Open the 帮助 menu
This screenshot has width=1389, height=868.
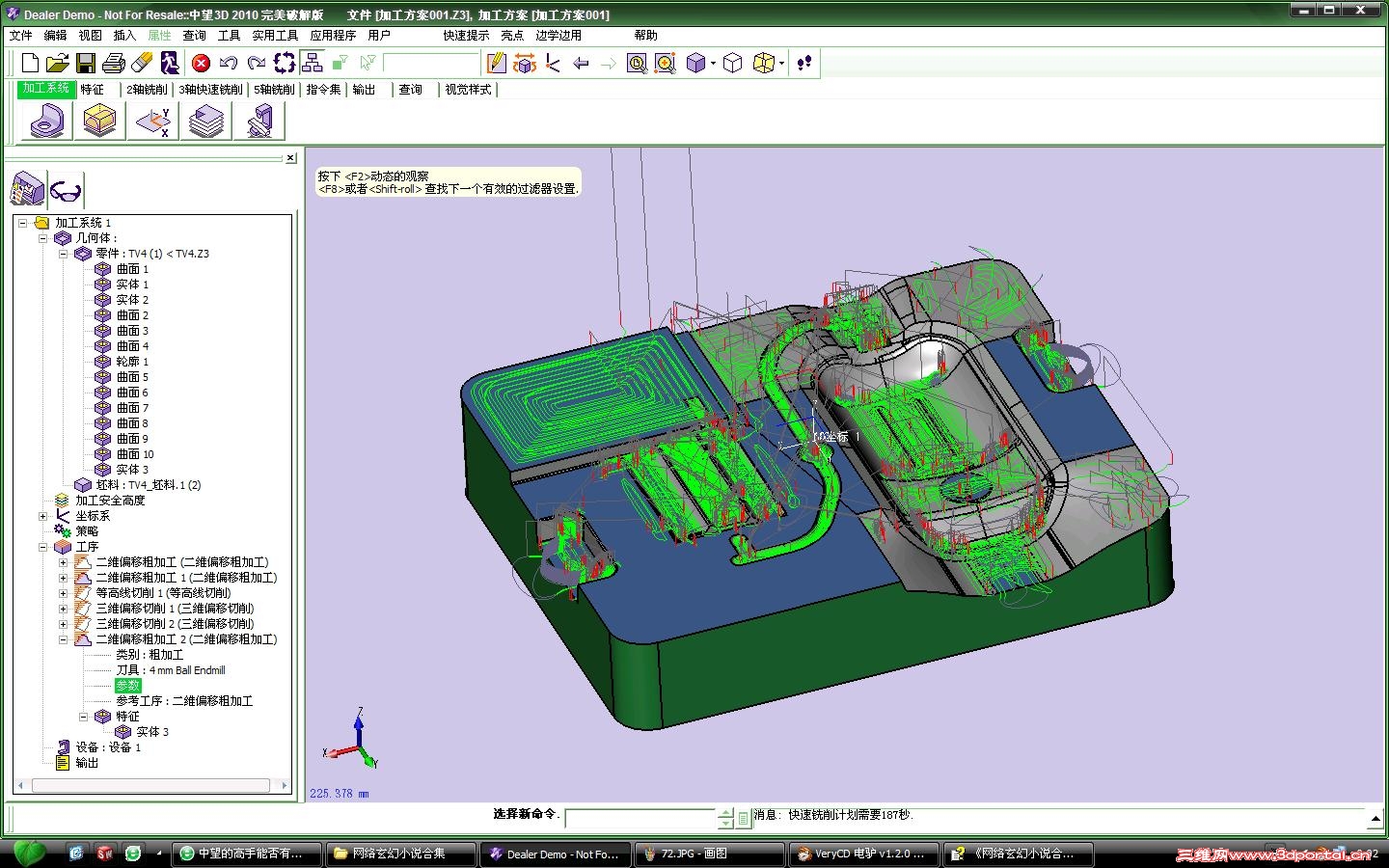pos(645,35)
